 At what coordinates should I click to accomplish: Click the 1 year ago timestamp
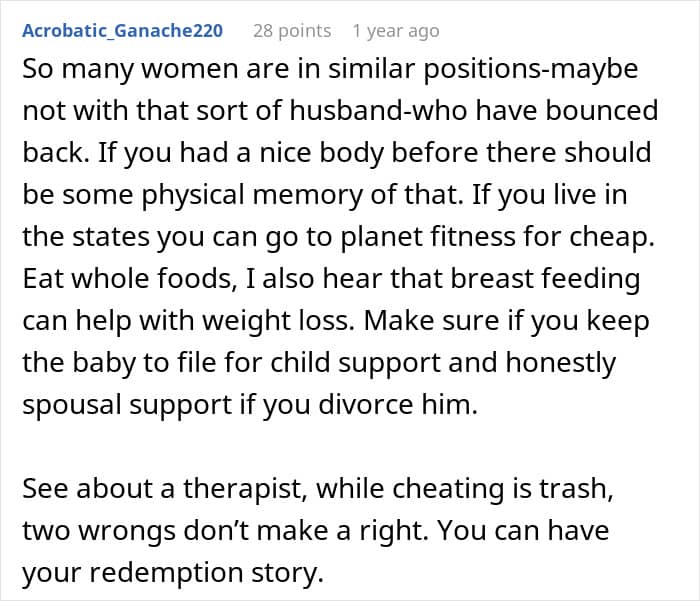pyautogui.click(x=396, y=31)
